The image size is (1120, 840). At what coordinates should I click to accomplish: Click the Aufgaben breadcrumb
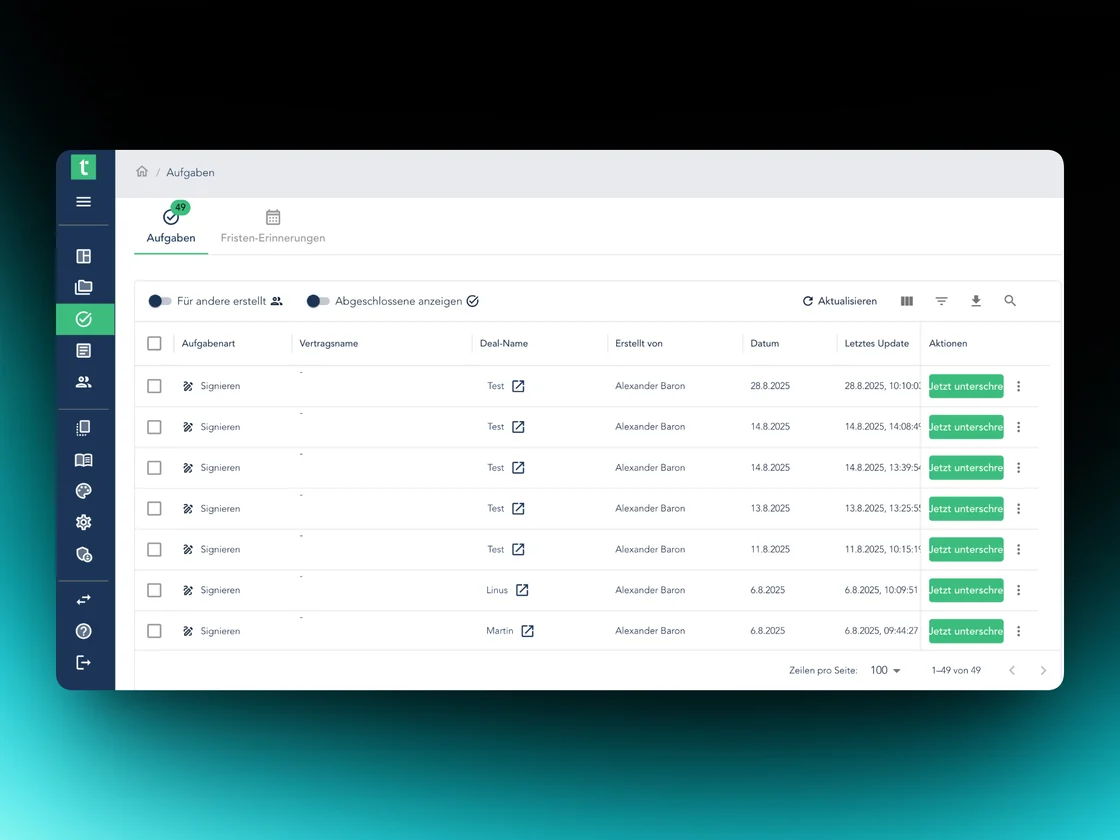point(190,172)
